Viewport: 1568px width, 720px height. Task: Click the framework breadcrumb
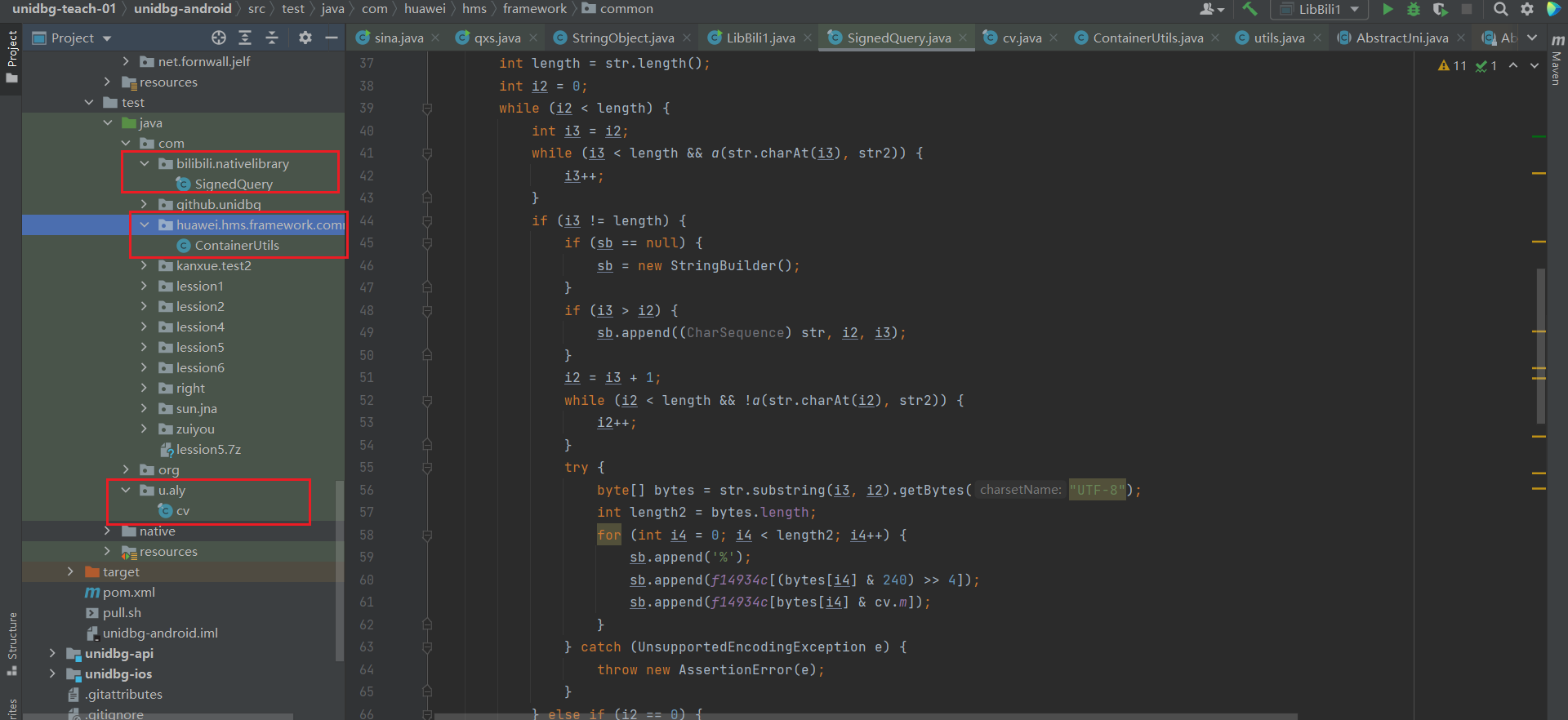[534, 9]
